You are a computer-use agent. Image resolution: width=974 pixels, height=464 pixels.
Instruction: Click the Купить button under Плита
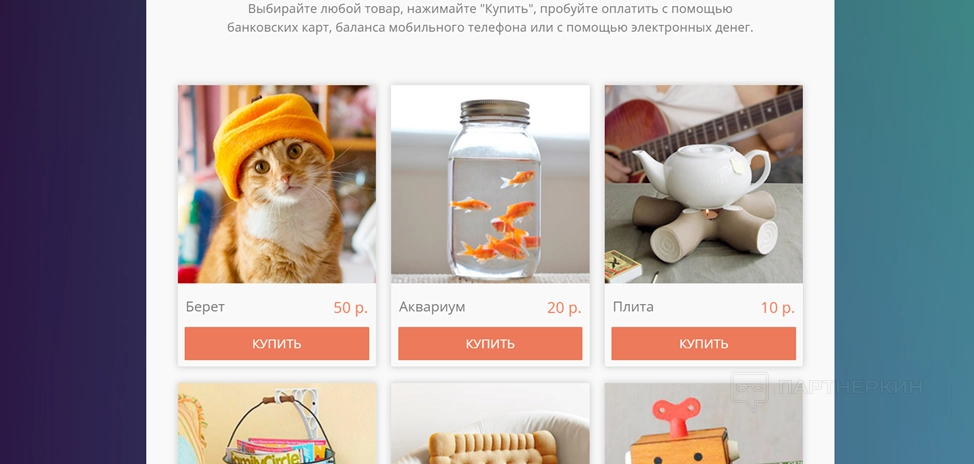pos(703,343)
